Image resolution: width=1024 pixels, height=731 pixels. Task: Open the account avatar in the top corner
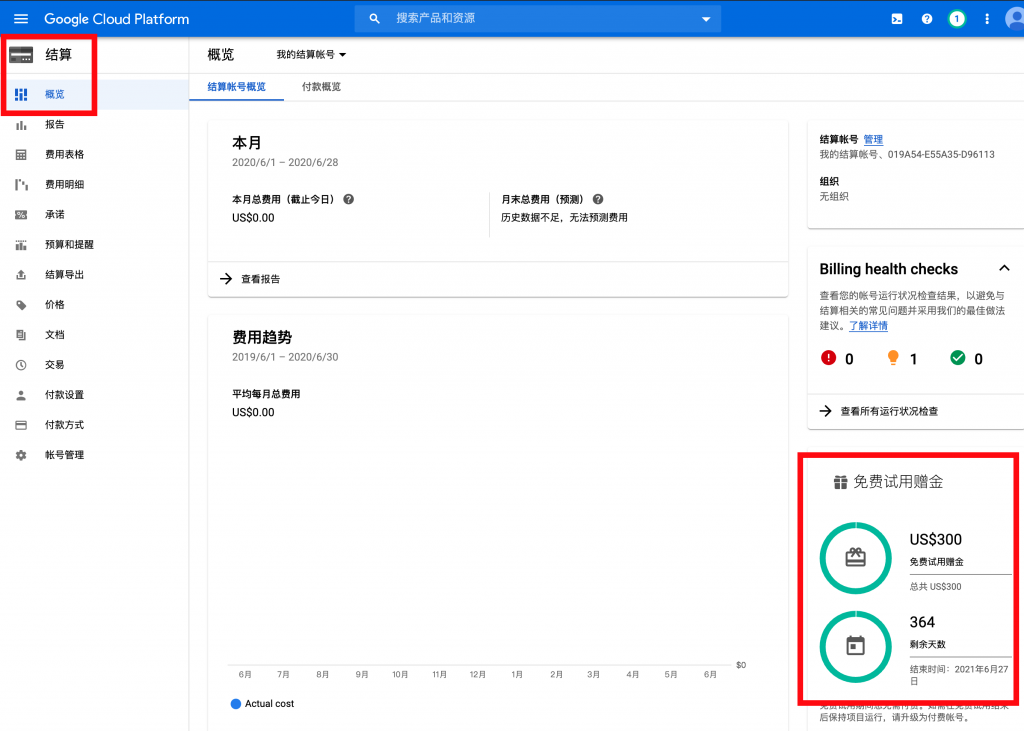coord(1015,19)
